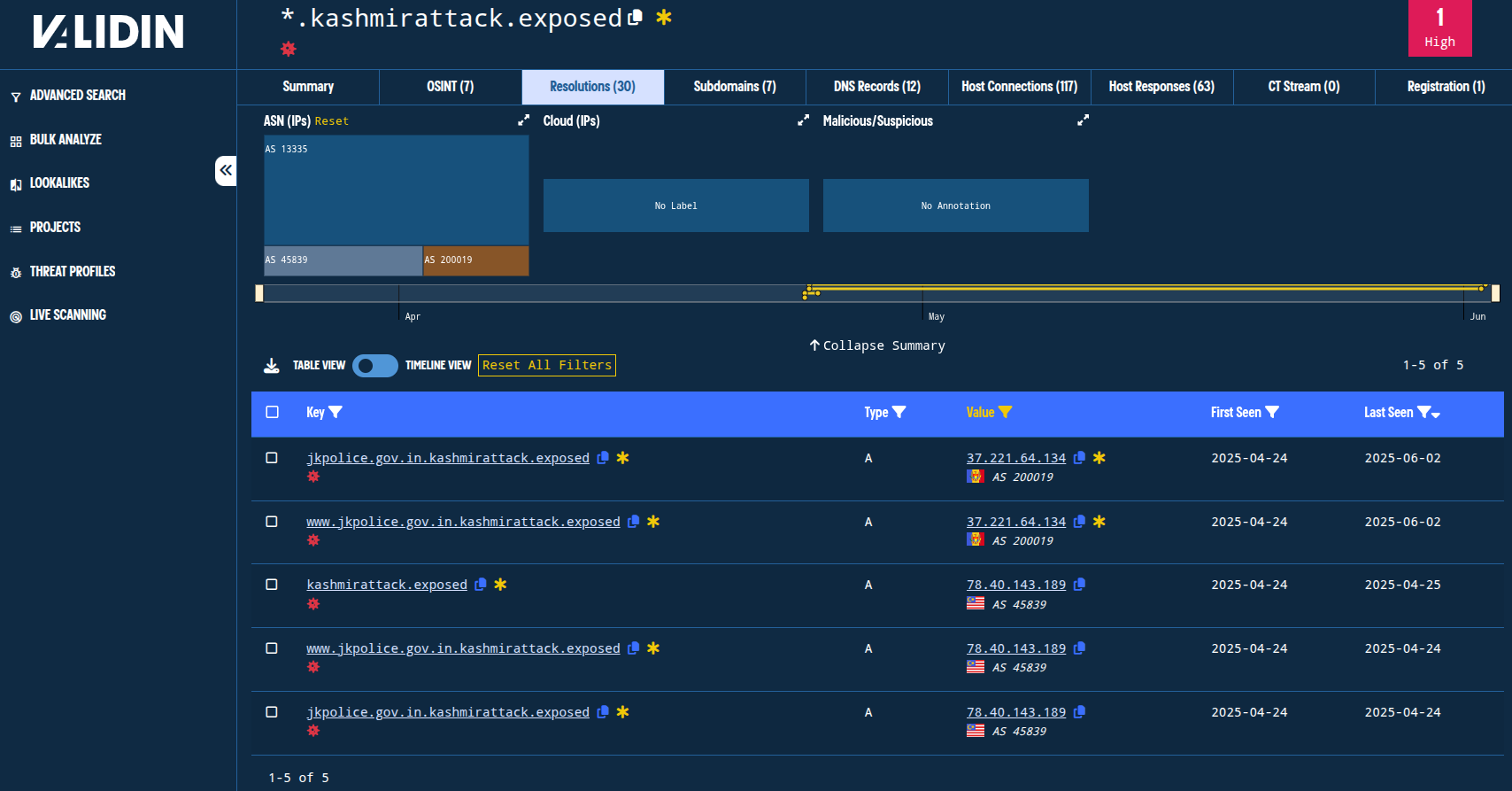Viewport: 1512px width, 791px height.
Task: Grab the right timeline range handle
Action: point(1495,293)
